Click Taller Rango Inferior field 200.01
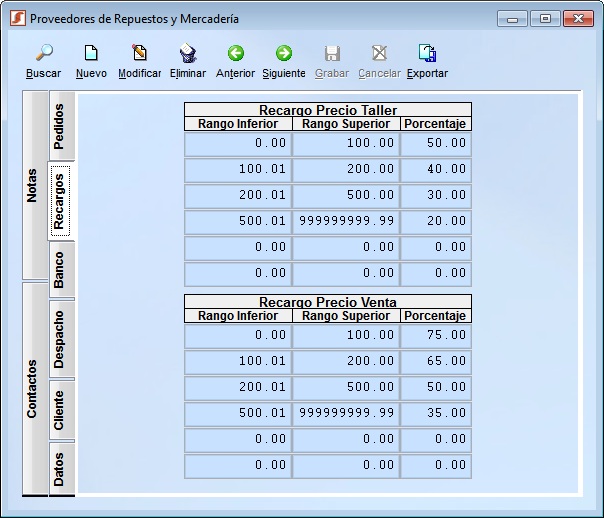 238,195
